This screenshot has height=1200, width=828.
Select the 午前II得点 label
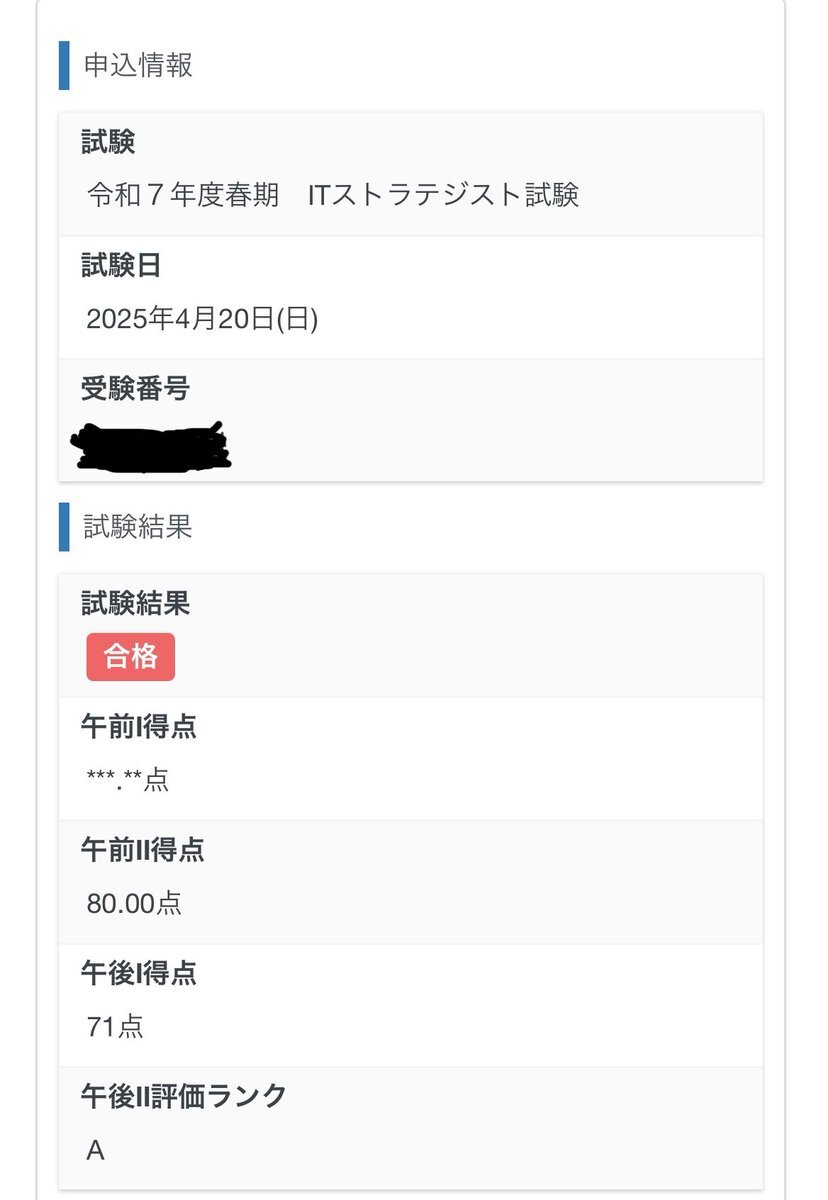click(x=143, y=850)
